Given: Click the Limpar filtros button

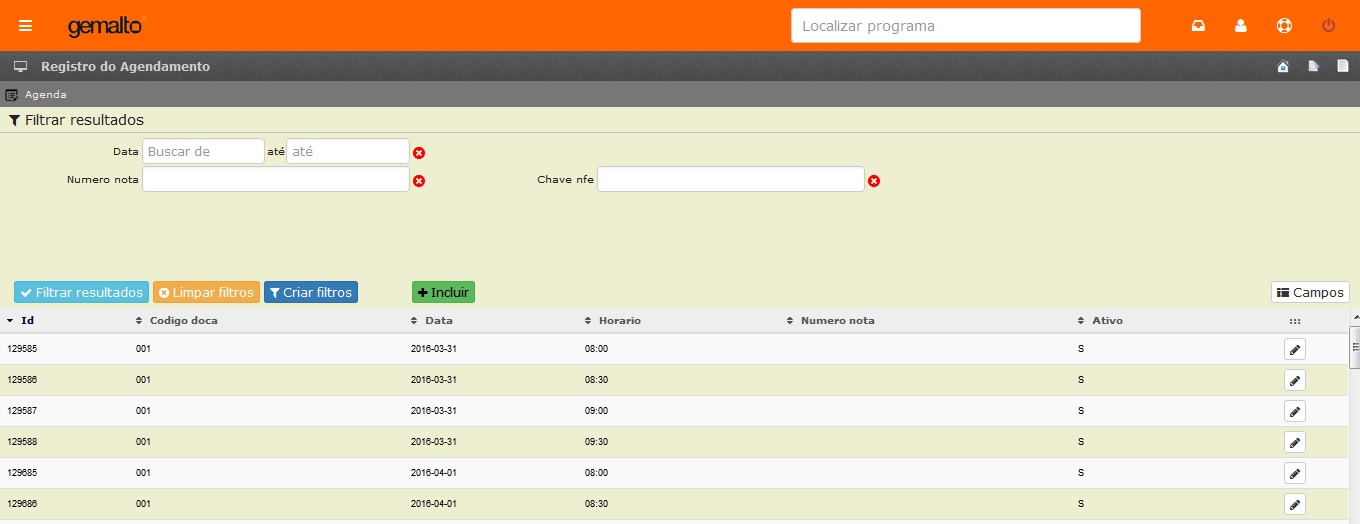Looking at the screenshot, I should click(206, 293).
